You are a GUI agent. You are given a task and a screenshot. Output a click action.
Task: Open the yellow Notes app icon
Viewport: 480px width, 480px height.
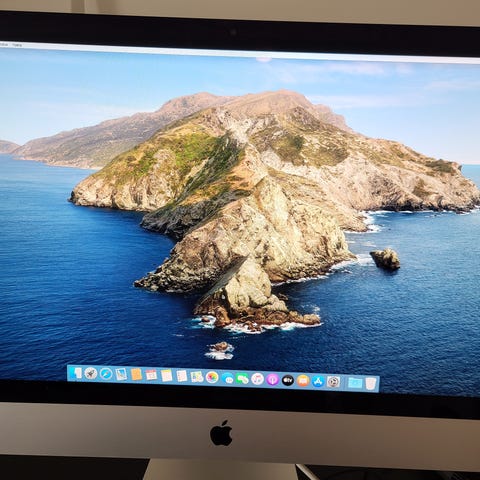coord(167,376)
